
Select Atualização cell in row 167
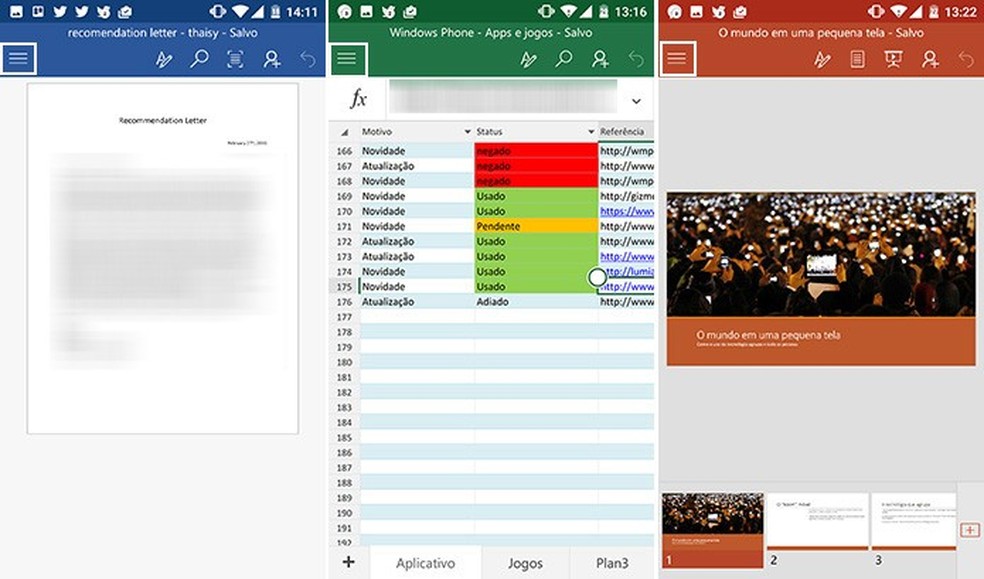point(417,166)
